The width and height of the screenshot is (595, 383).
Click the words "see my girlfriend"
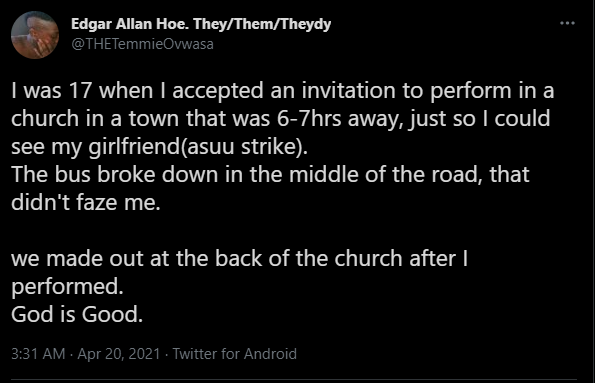coord(95,147)
